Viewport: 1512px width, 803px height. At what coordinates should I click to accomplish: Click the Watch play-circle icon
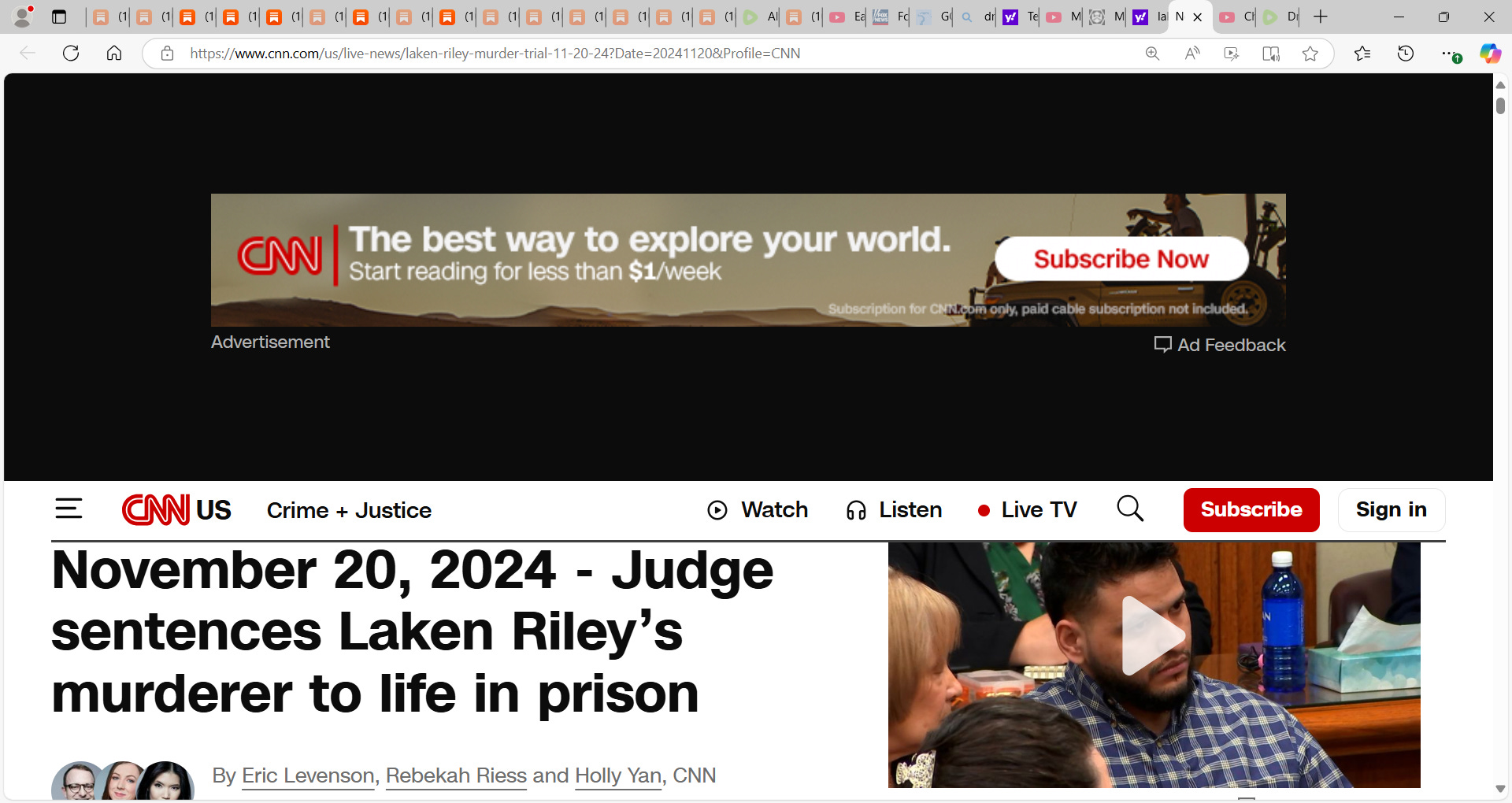click(x=717, y=510)
